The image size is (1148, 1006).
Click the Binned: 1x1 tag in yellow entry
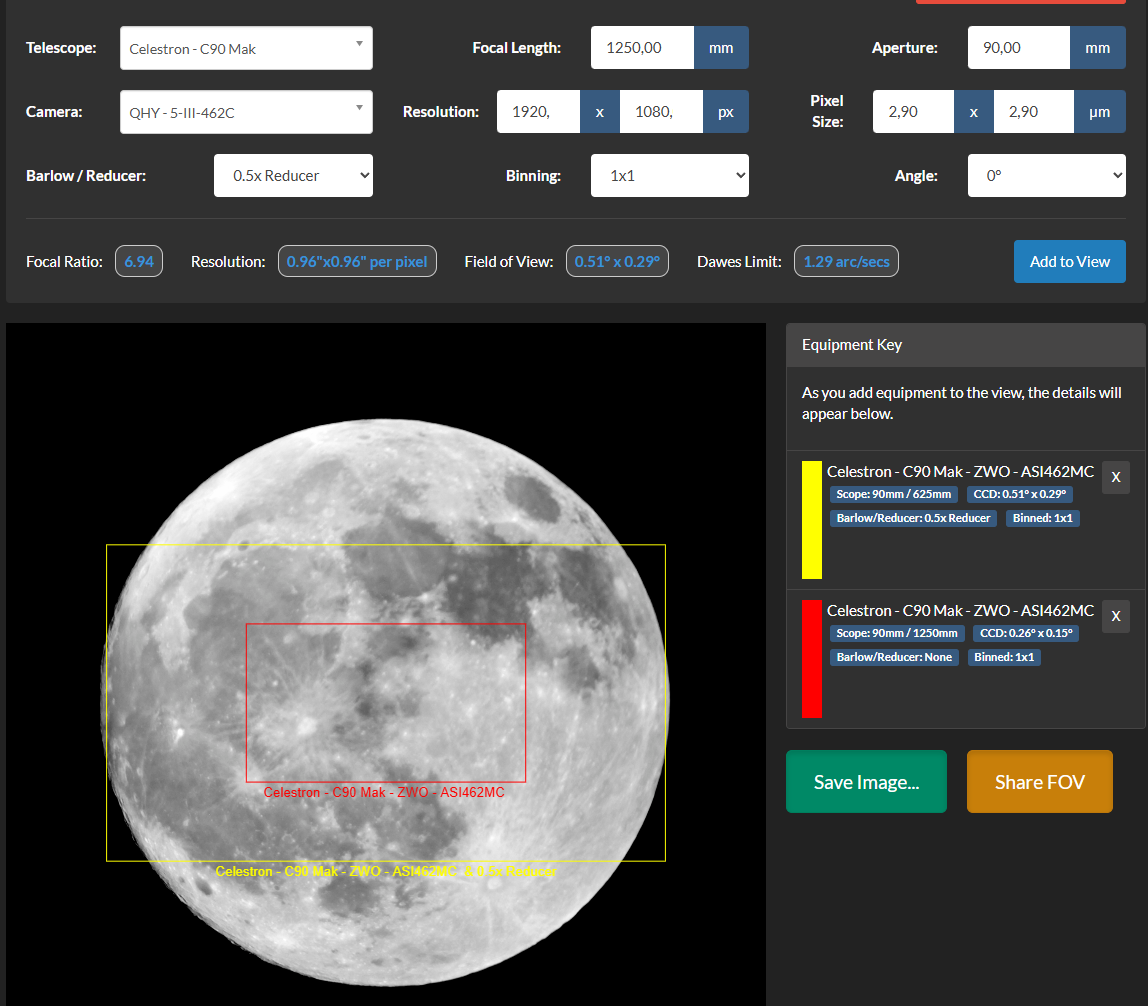click(x=1043, y=518)
